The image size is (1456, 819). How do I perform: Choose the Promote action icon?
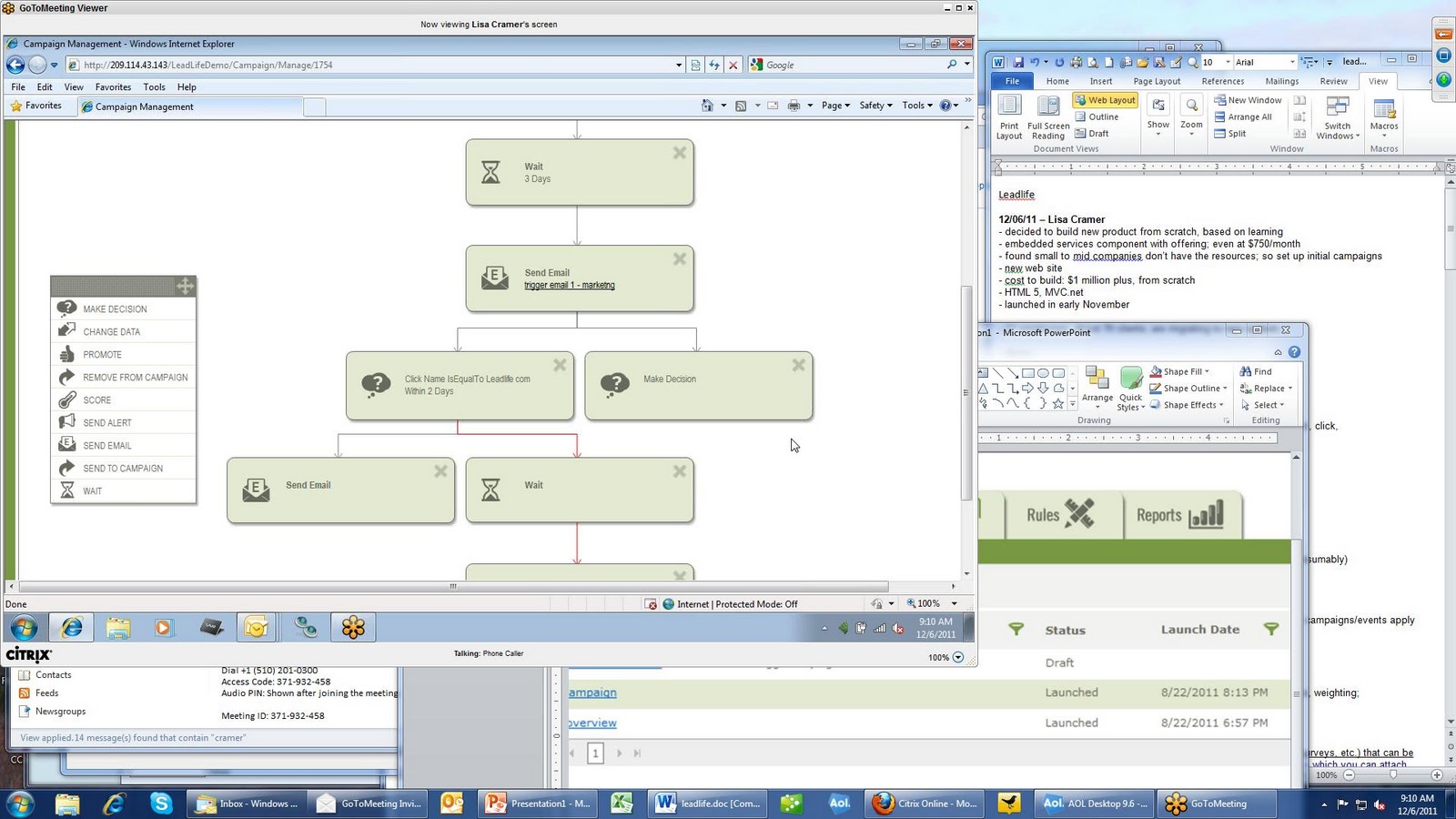click(x=66, y=354)
